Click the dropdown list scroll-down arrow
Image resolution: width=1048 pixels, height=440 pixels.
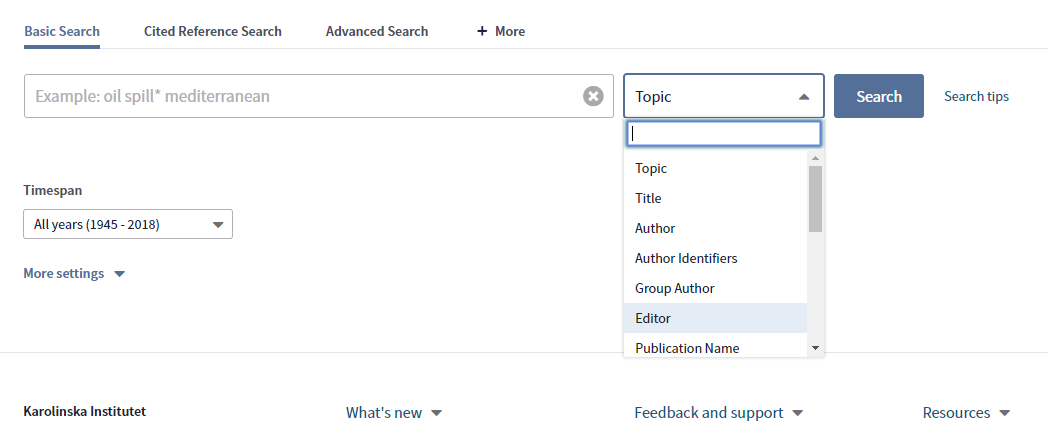pos(815,348)
